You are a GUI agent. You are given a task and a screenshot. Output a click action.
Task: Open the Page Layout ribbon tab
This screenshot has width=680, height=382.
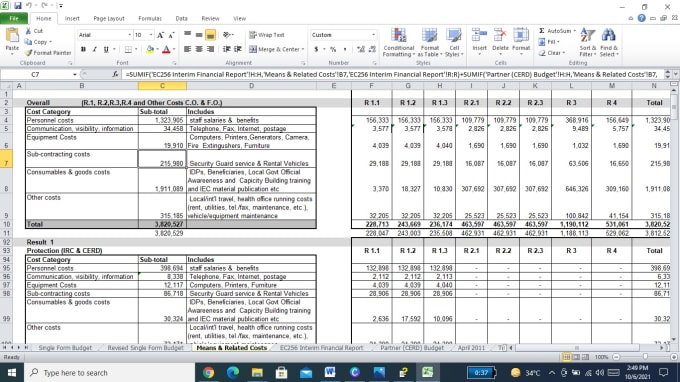click(109, 19)
